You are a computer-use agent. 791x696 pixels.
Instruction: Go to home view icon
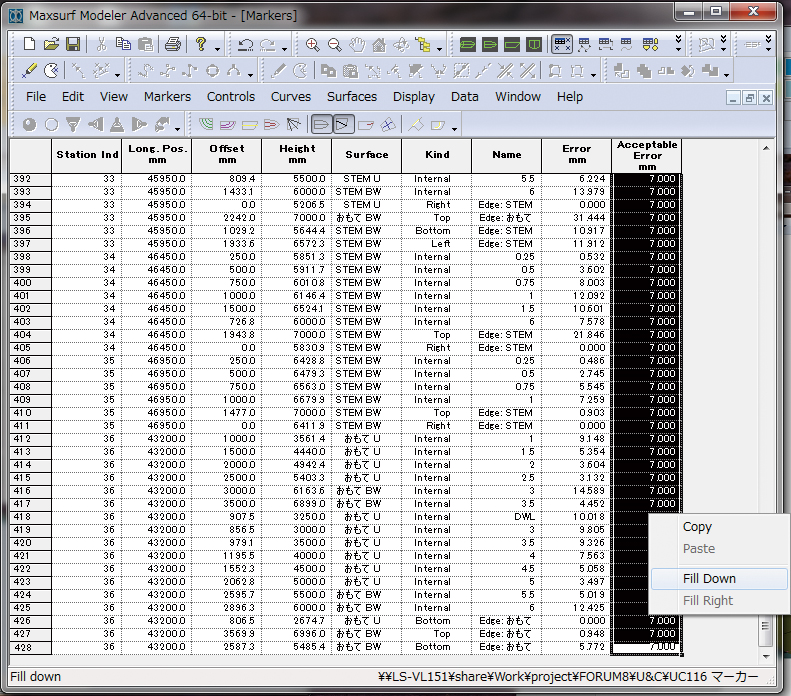coord(379,45)
